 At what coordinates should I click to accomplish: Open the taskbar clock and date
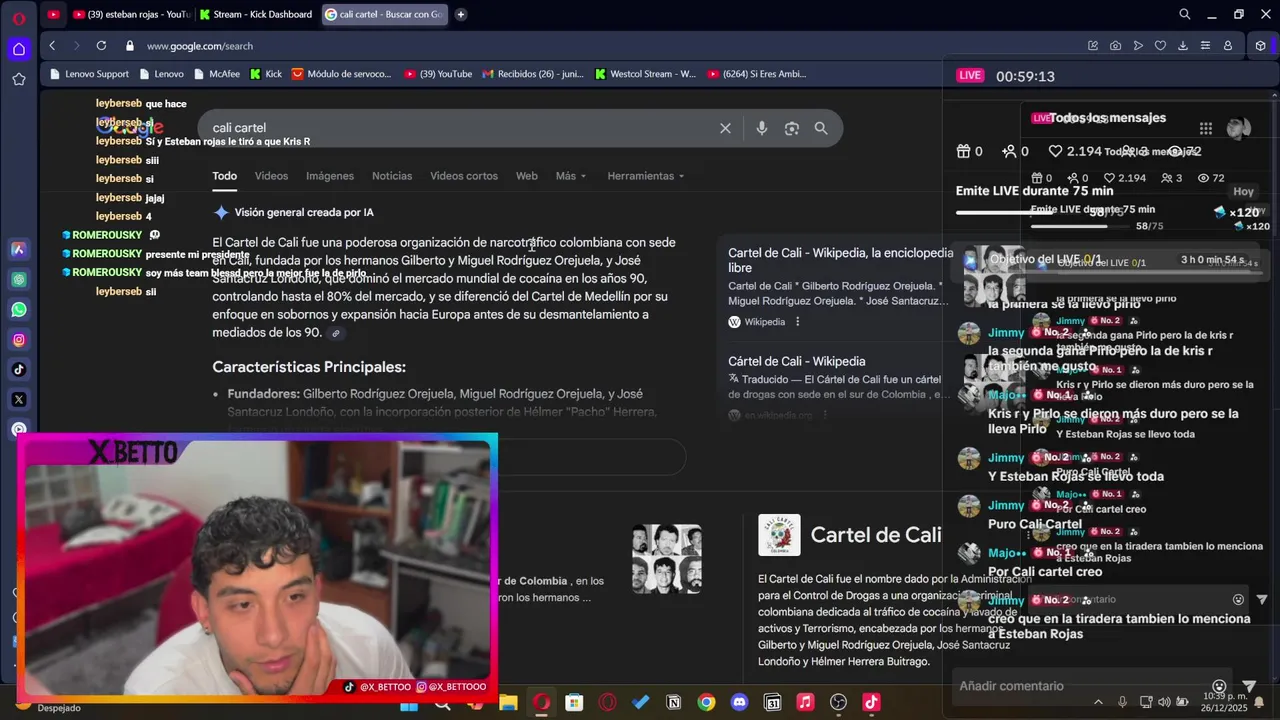(x=1224, y=701)
